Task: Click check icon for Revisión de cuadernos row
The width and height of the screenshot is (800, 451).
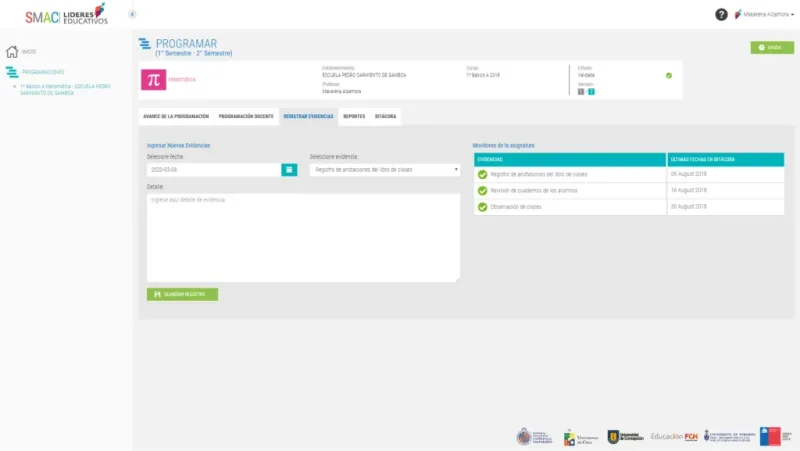Action: (x=482, y=191)
